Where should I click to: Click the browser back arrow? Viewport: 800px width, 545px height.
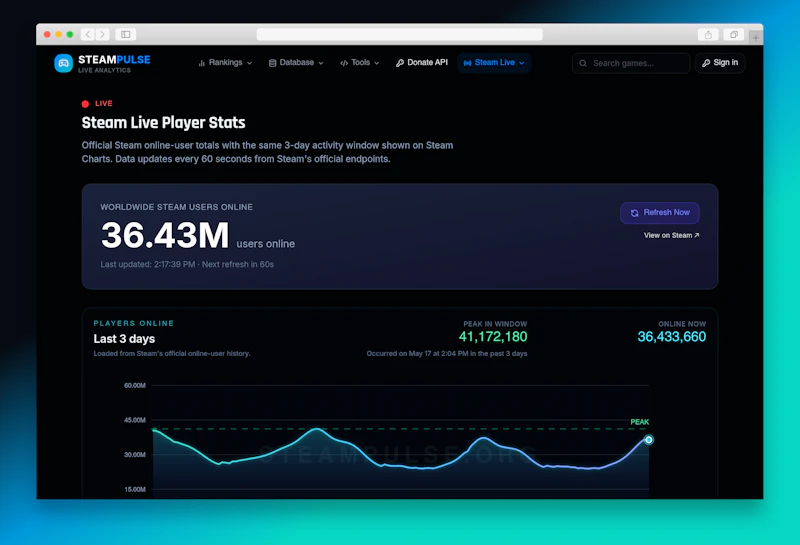pos(88,34)
